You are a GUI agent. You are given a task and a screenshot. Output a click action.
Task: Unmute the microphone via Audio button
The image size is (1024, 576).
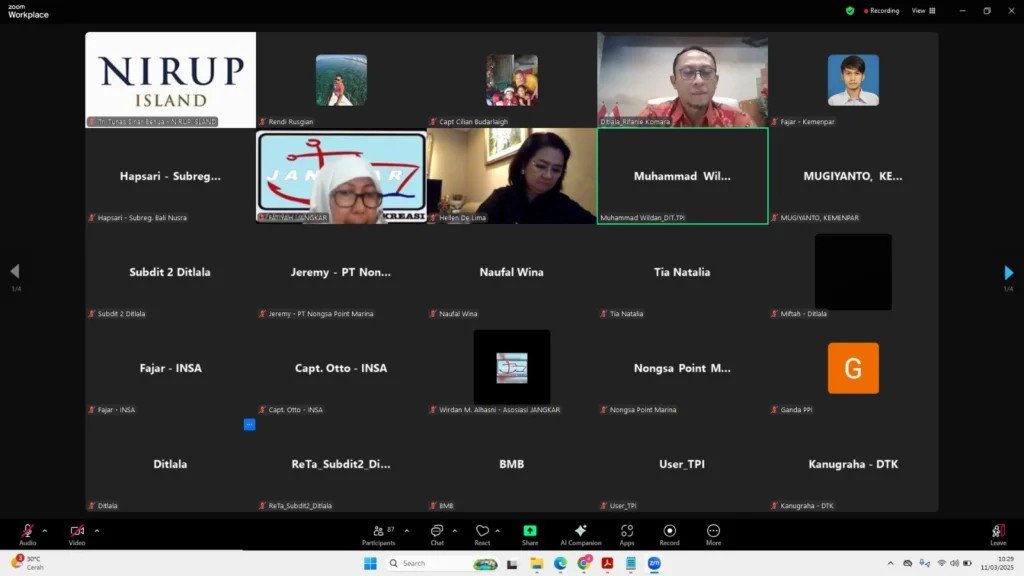(27, 534)
